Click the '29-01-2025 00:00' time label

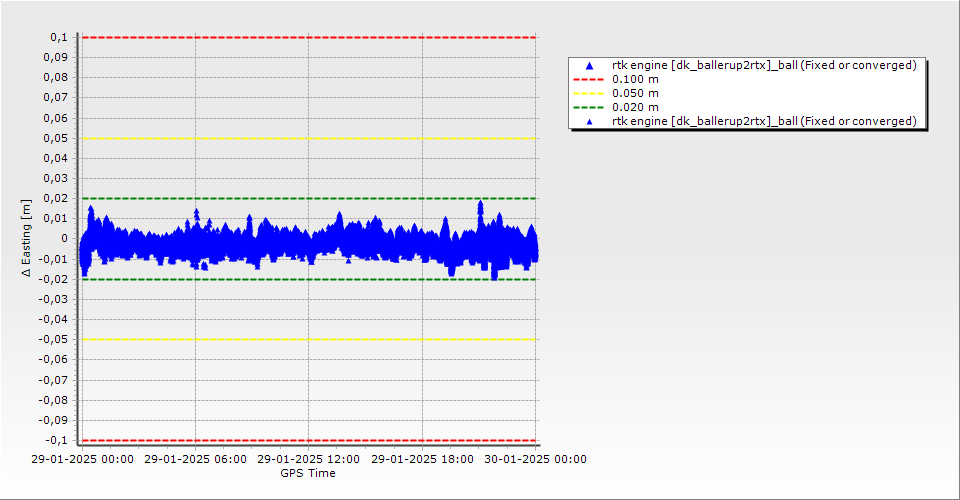(x=82, y=459)
